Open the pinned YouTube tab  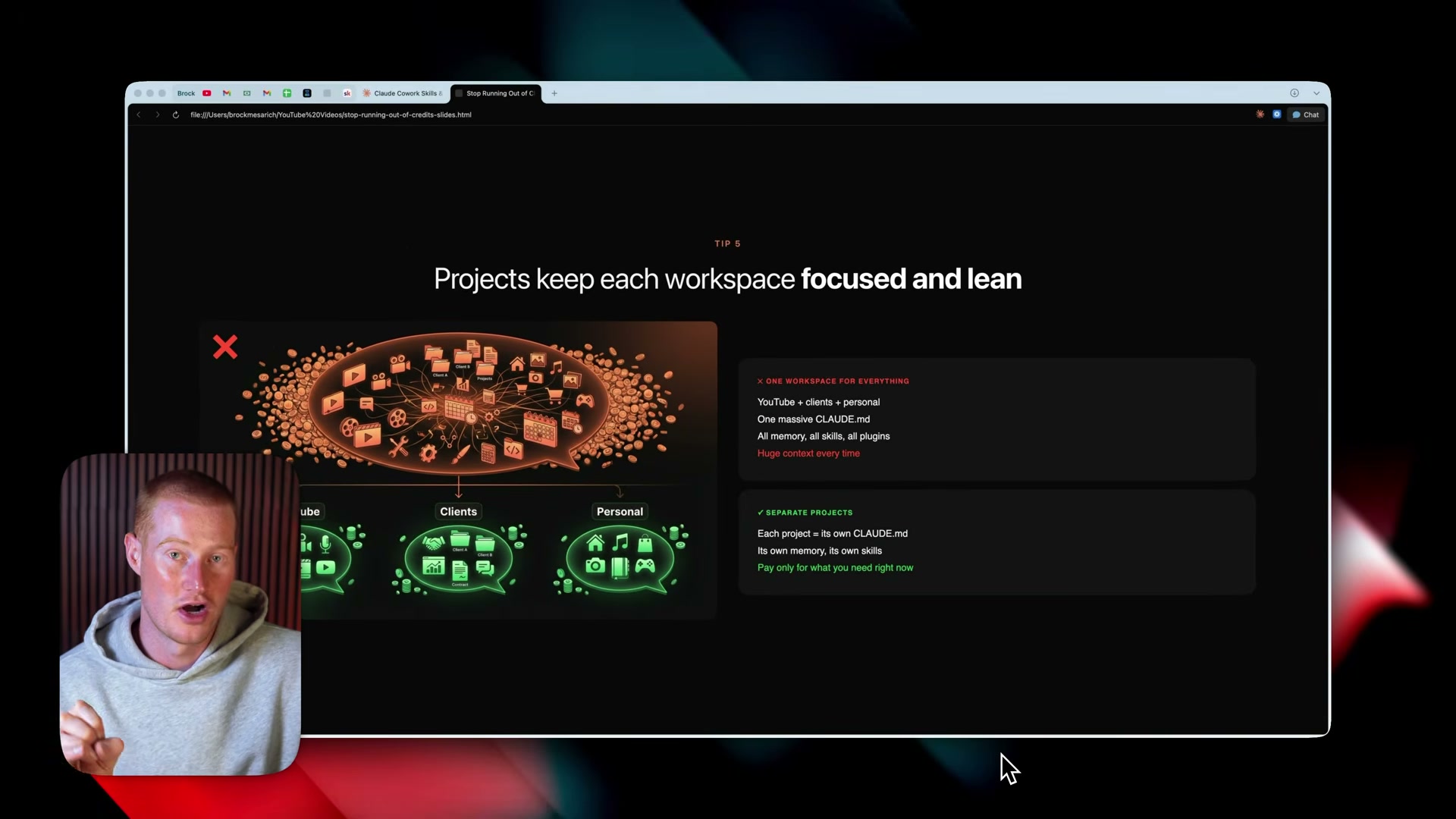point(206,93)
